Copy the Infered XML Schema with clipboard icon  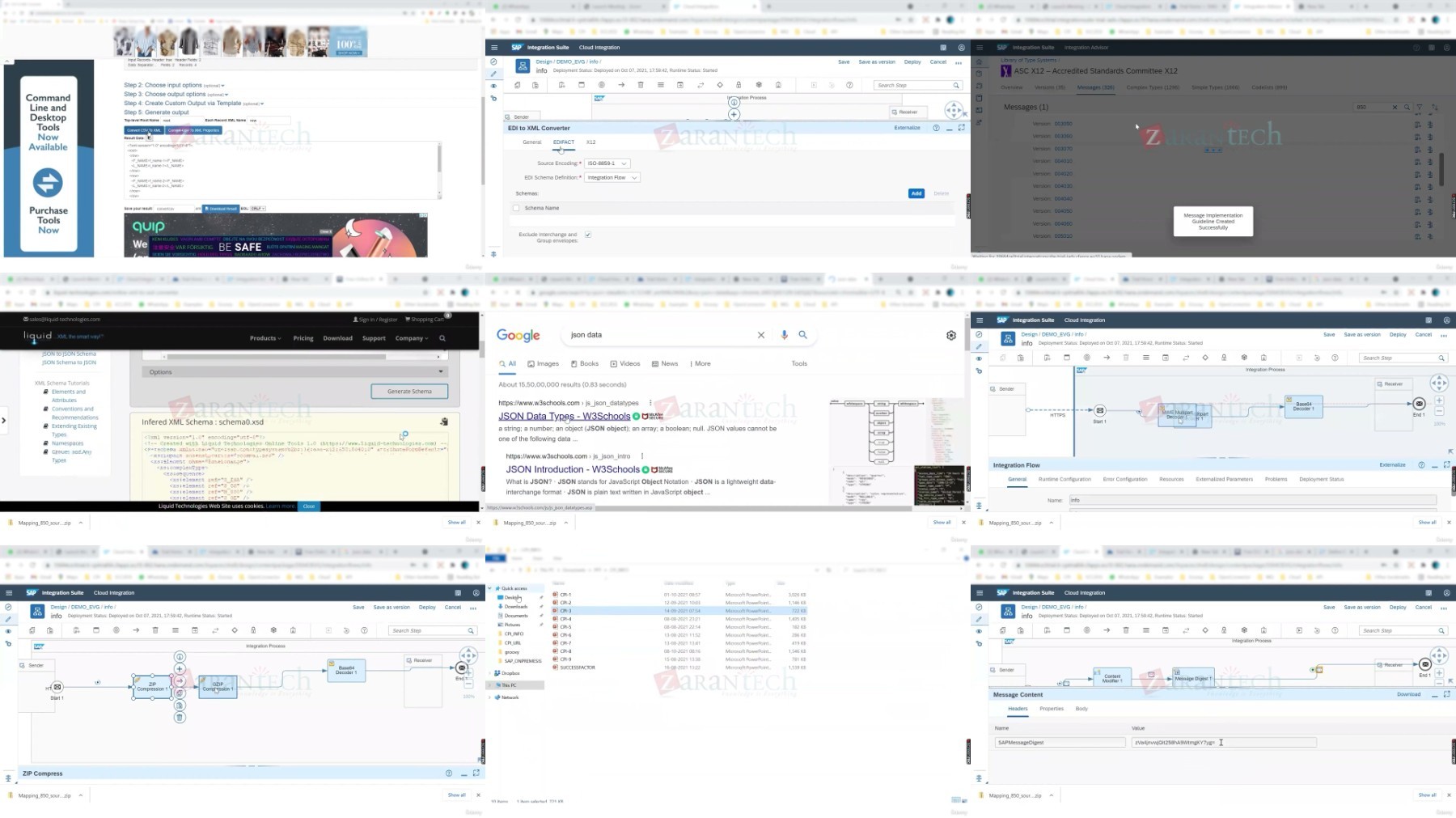444,422
